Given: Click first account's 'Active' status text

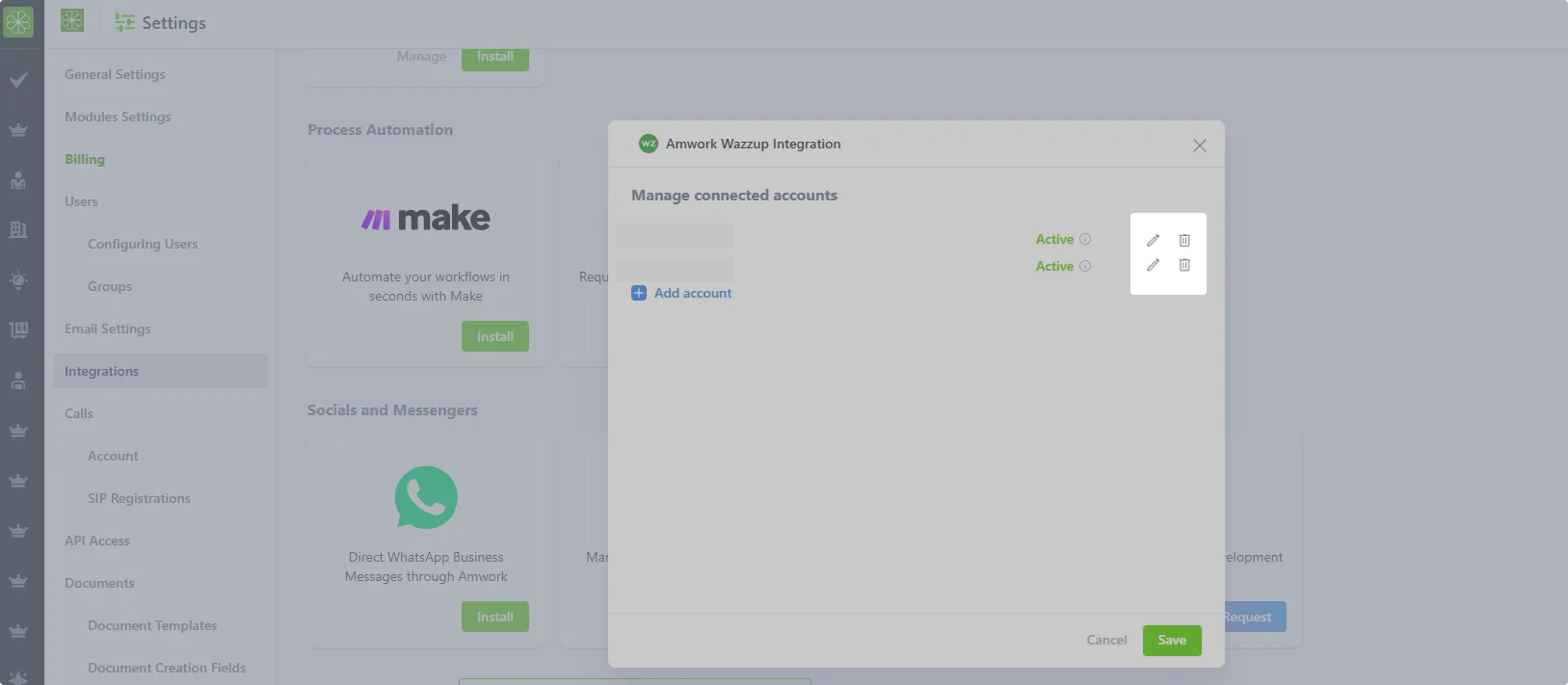Looking at the screenshot, I should (x=1054, y=239).
